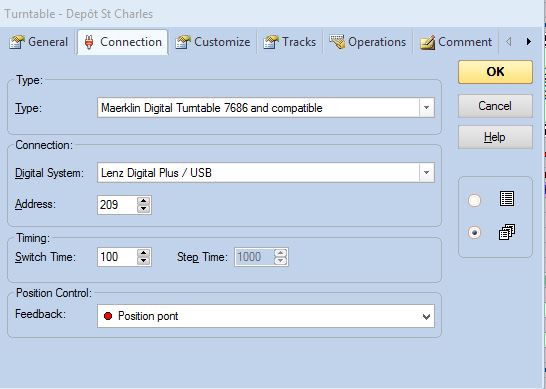Open the turntable Type dropdown
Screen dimensions: 546x389
(x=427, y=108)
